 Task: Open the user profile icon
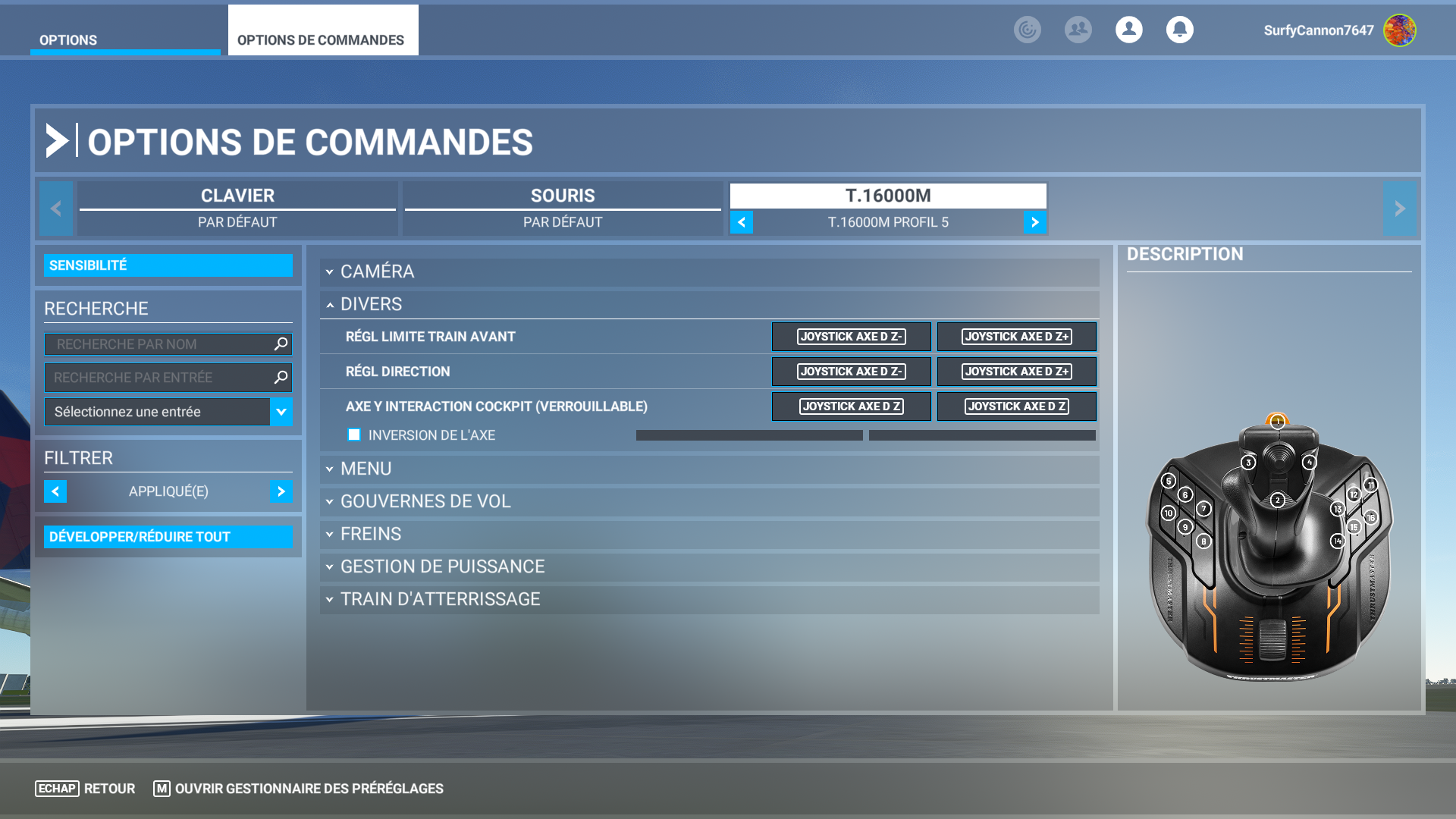tap(1128, 30)
